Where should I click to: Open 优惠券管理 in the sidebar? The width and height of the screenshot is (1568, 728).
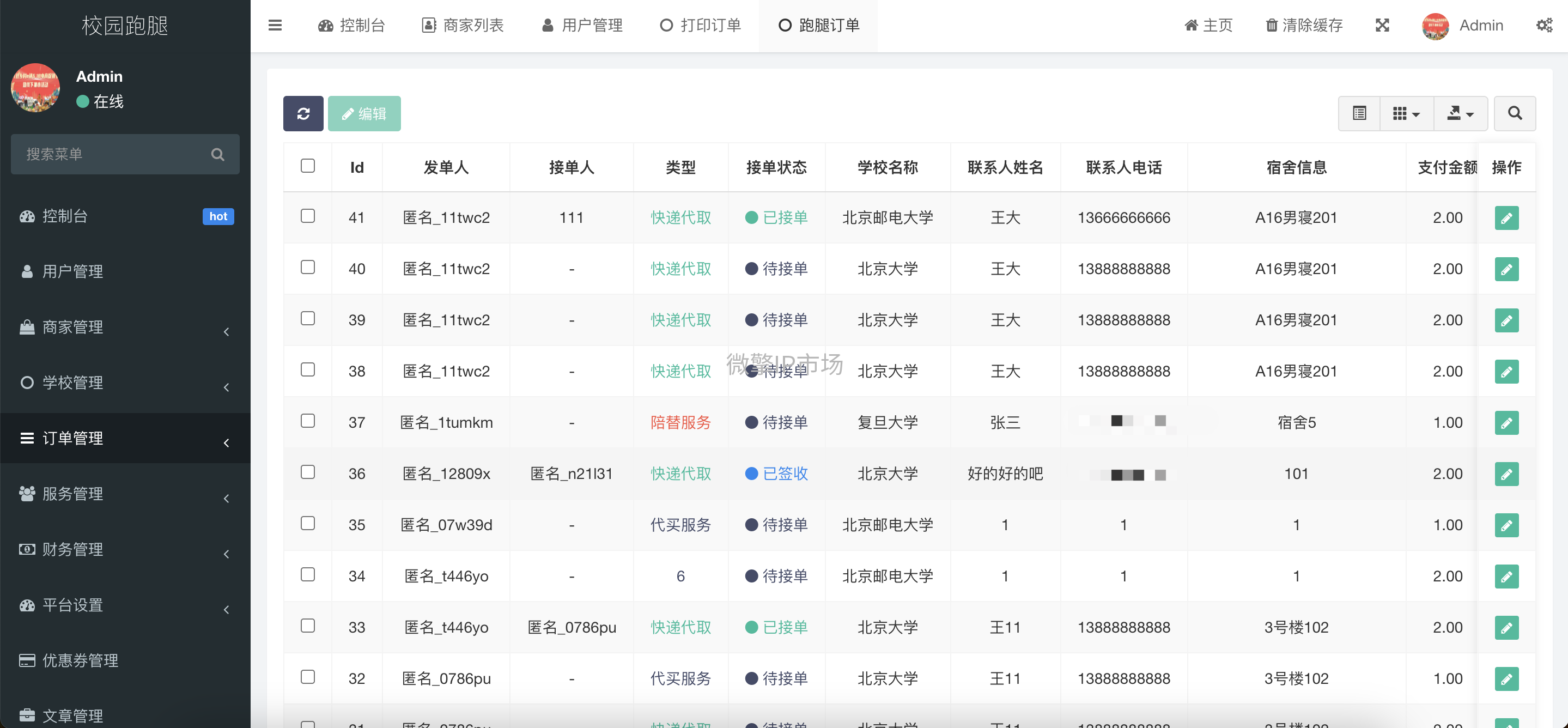[125, 660]
